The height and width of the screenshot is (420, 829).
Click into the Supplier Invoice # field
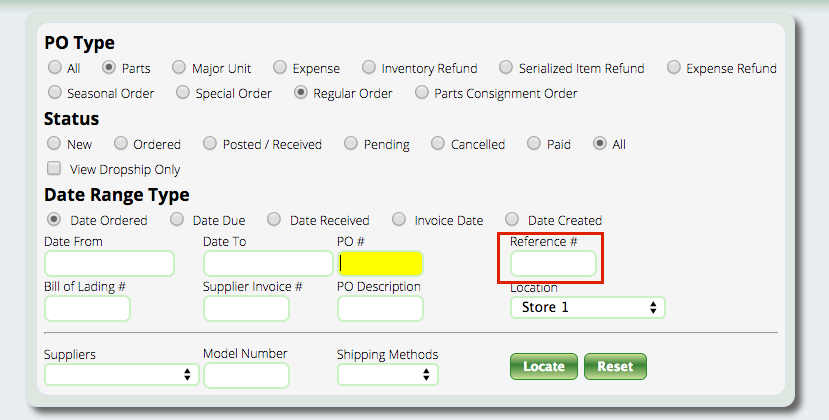pos(246,309)
